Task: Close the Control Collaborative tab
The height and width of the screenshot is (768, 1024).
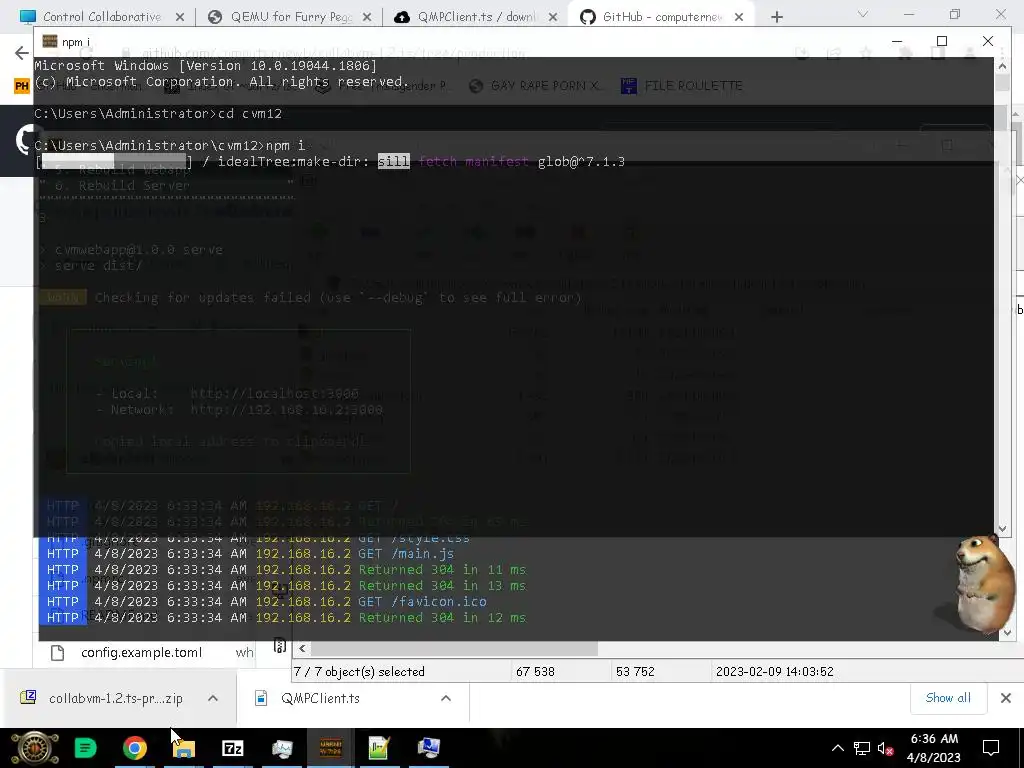Action: pos(180,17)
